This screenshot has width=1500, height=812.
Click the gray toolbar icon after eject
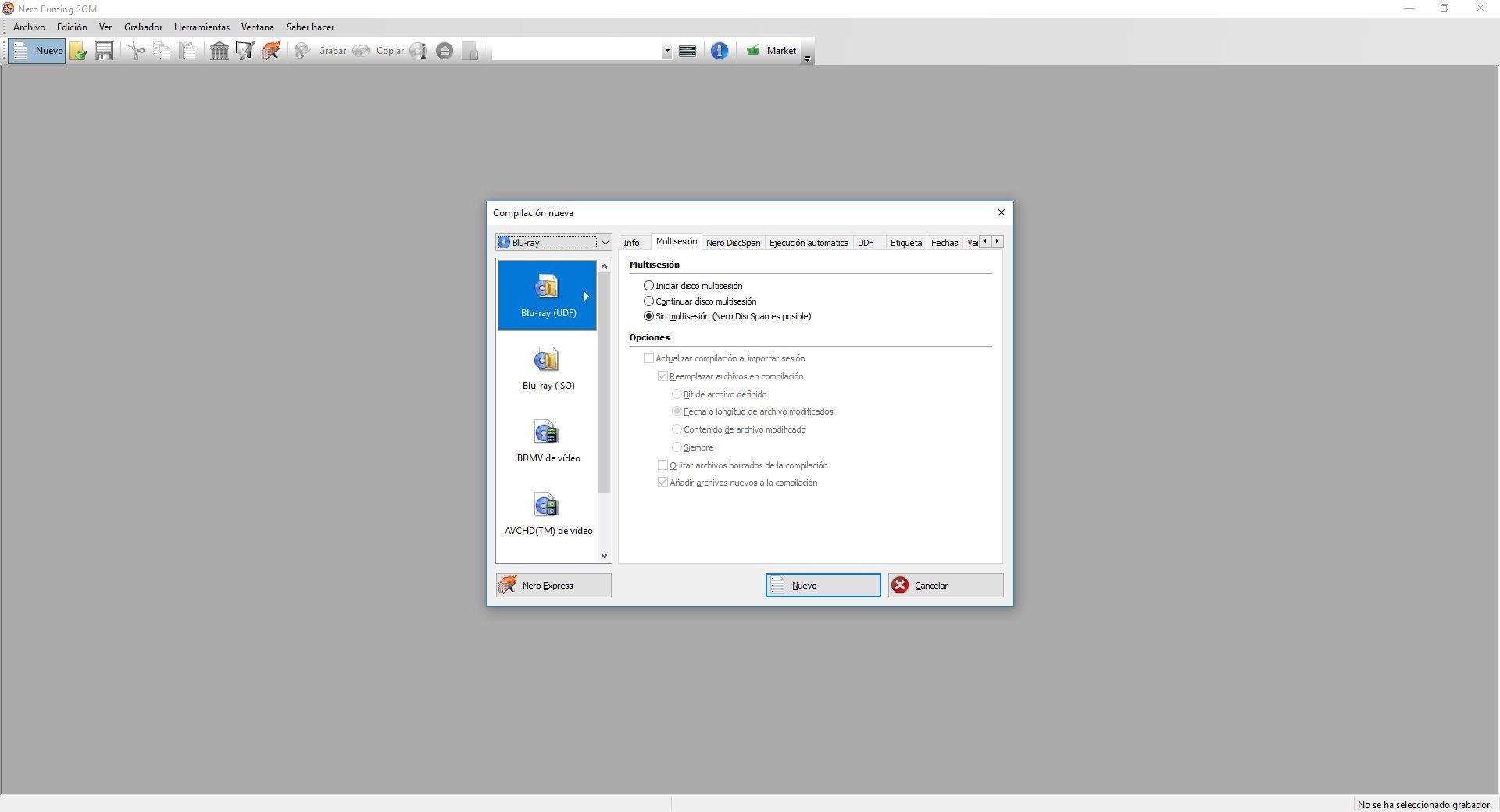470,51
